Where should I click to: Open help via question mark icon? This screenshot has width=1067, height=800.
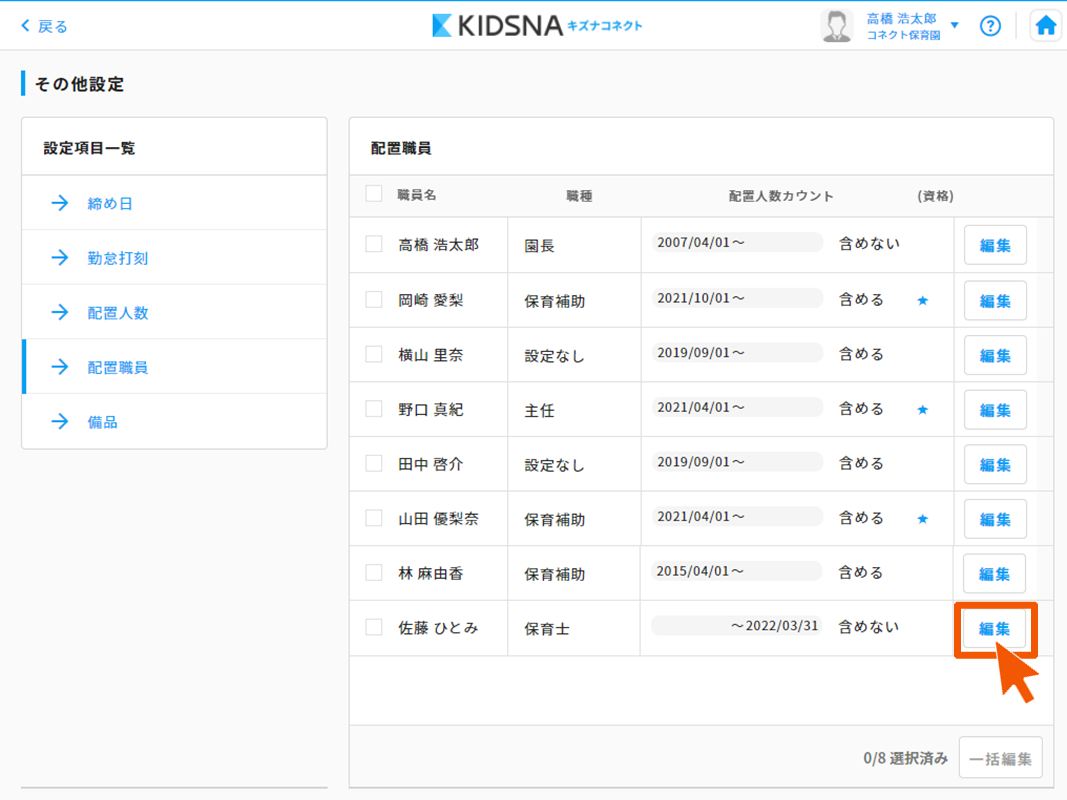point(990,26)
